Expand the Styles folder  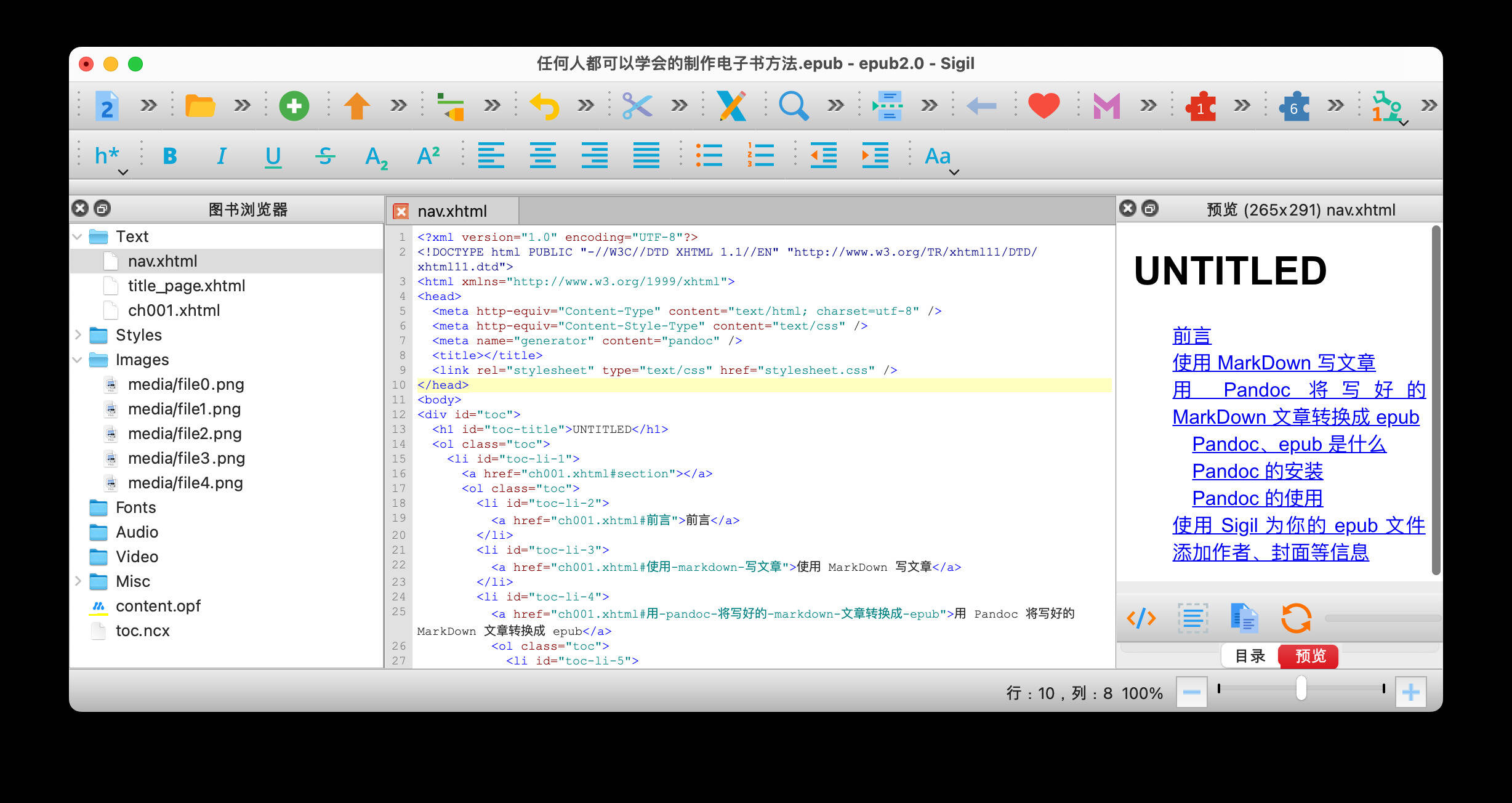[x=78, y=335]
